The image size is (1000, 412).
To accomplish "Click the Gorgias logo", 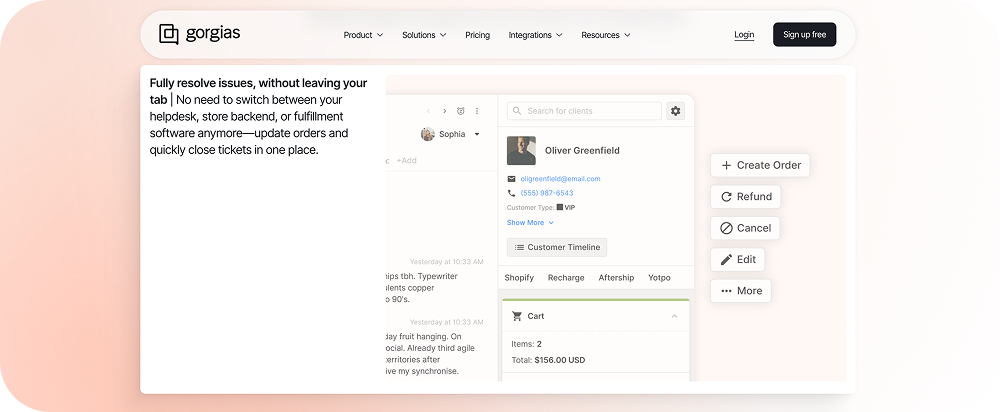I will (x=200, y=34).
